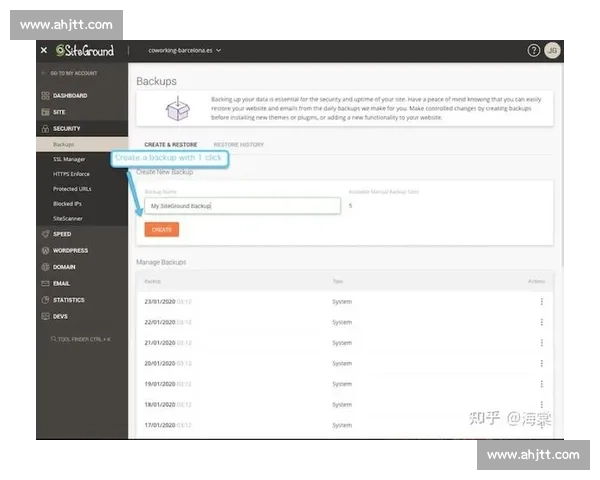The image size is (600, 480).
Task: Open SSL Manager in the sidebar
Action: click(69, 159)
